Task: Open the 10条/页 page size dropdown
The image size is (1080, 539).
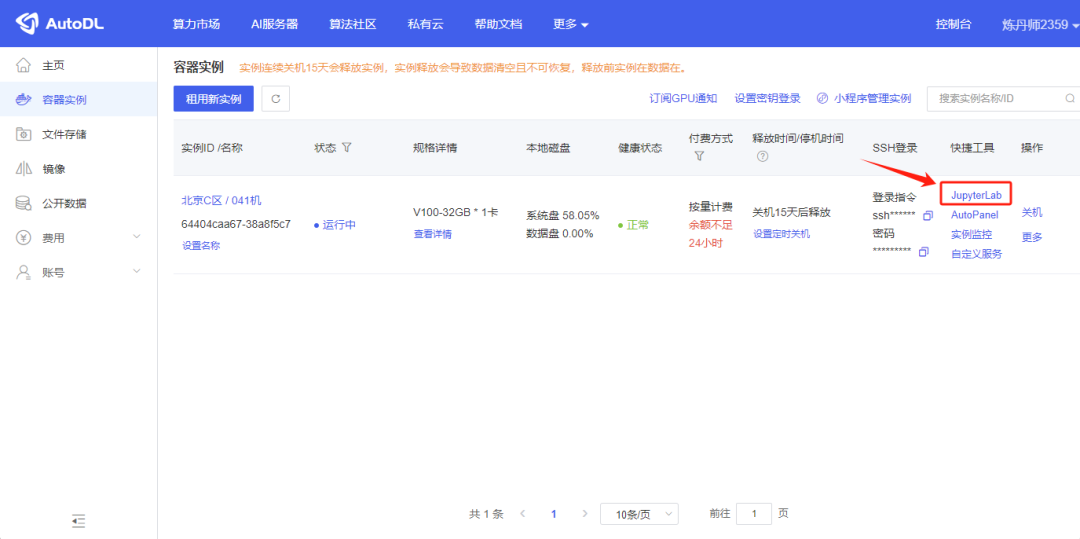Action: tap(639, 514)
